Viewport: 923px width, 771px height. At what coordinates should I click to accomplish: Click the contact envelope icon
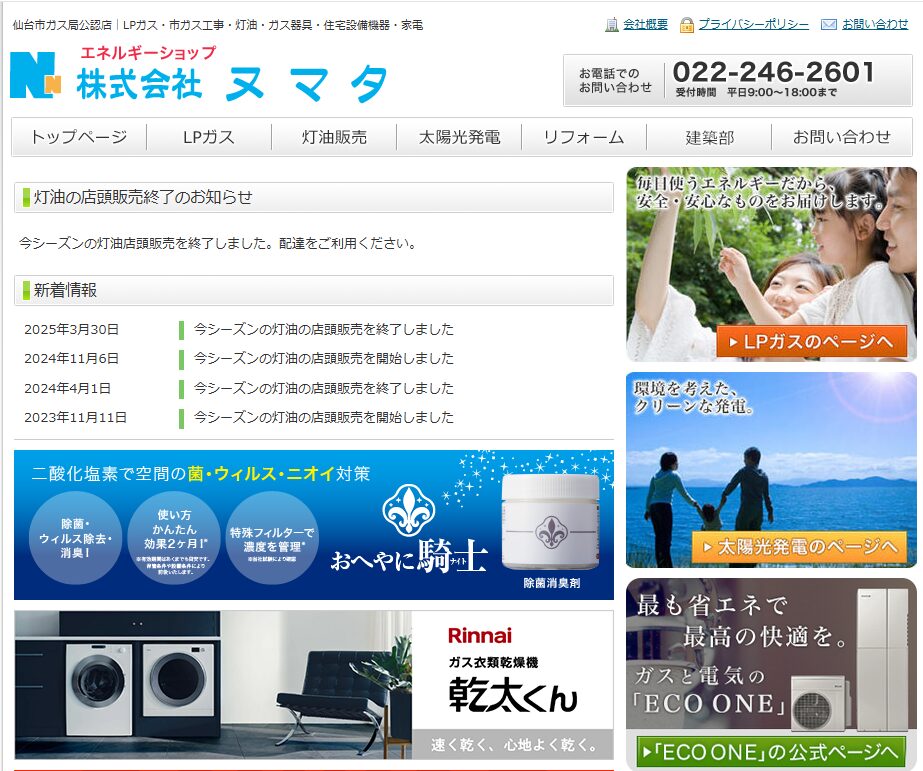click(x=829, y=24)
